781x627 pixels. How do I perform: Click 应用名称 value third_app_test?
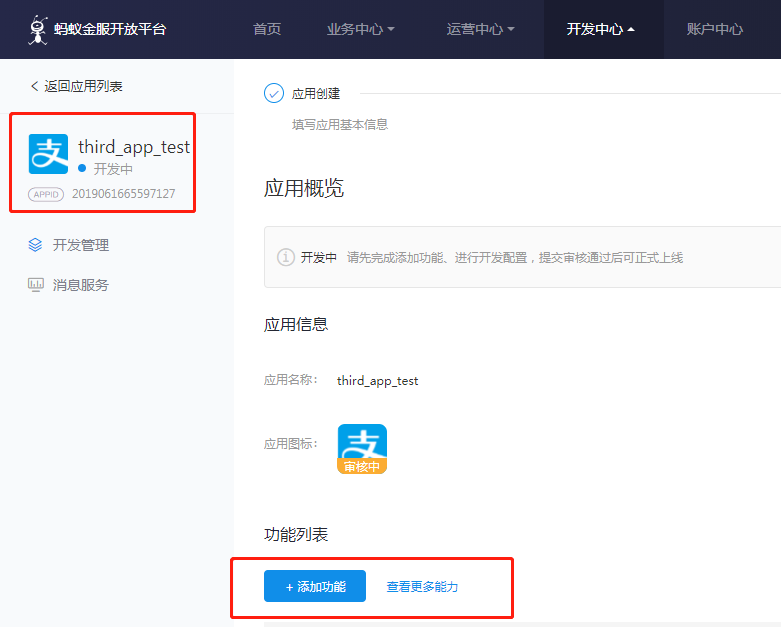point(378,381)
